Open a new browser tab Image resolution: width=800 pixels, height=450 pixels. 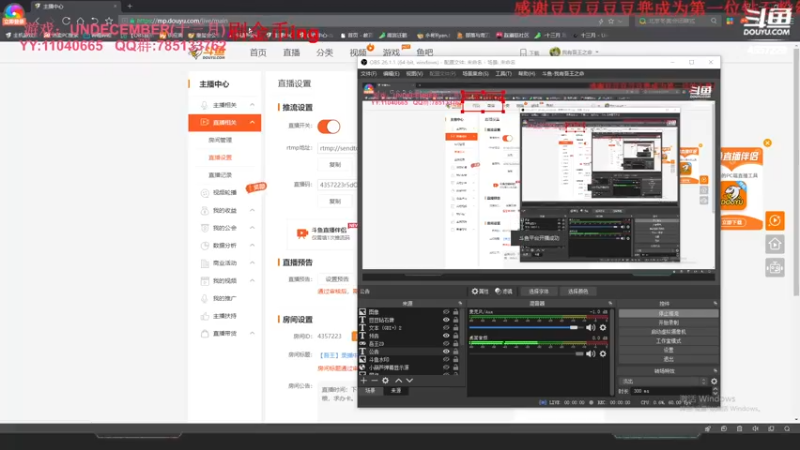coord(130,6)
